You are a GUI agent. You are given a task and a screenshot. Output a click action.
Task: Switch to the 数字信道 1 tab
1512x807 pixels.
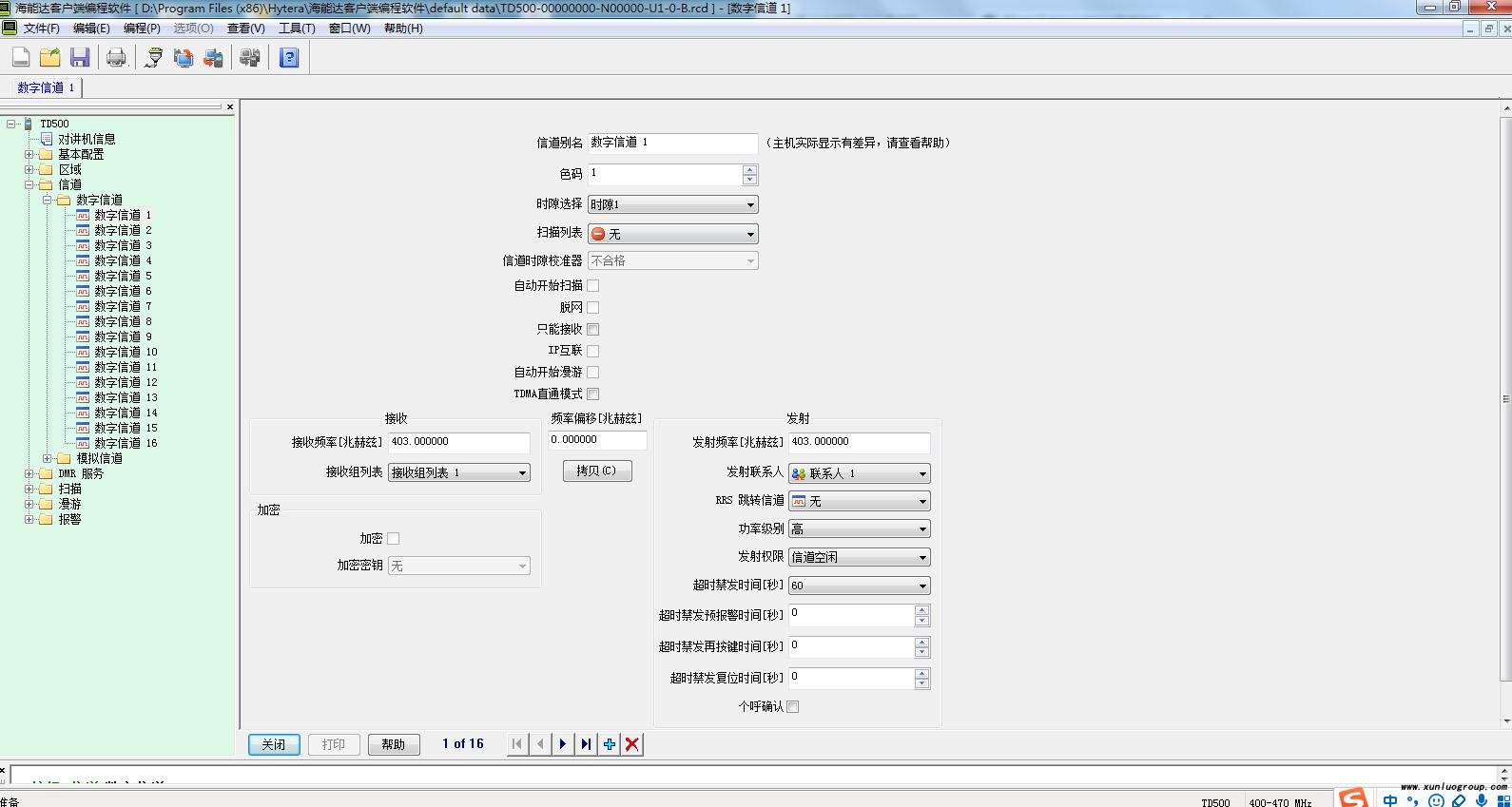[46, 87]
